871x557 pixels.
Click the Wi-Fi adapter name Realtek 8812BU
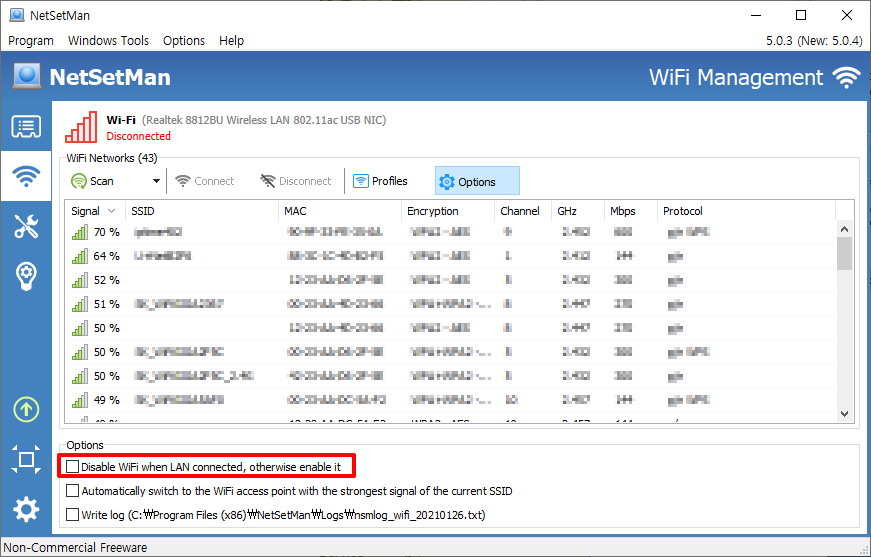click(x=264, y=120)
